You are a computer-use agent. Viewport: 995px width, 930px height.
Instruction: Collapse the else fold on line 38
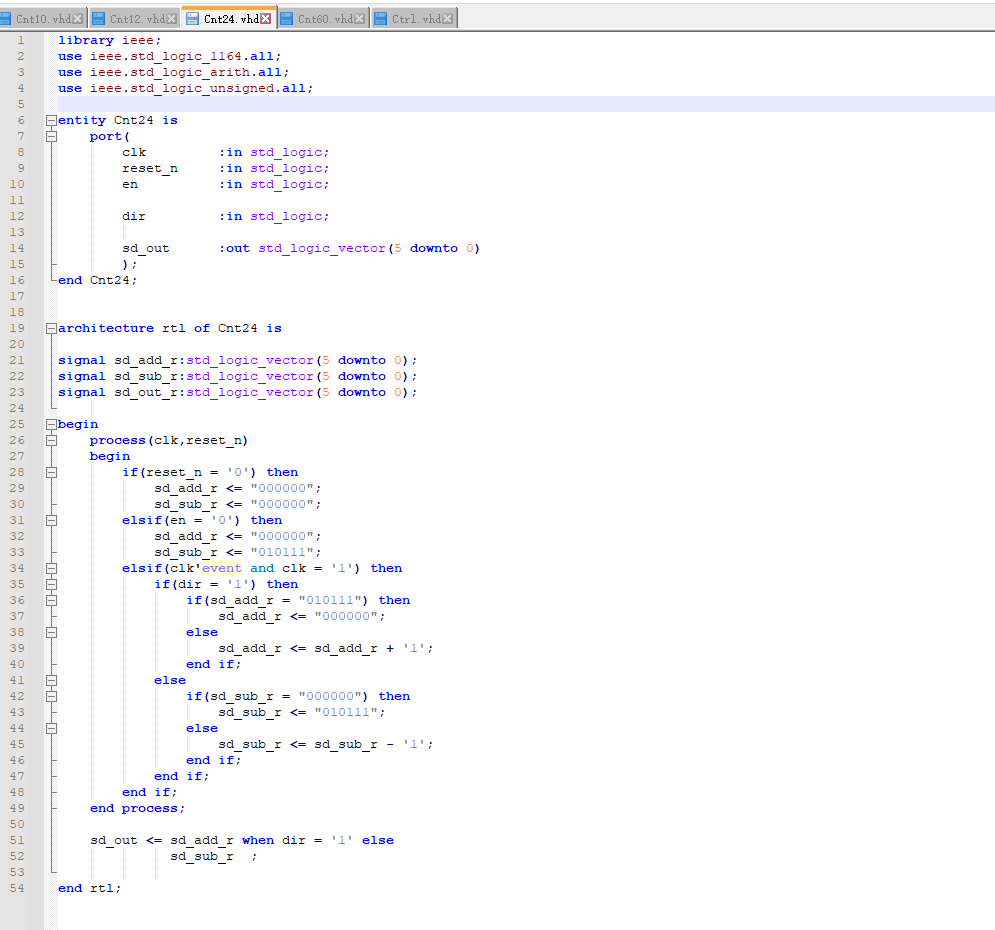click(x=51, y=632)
